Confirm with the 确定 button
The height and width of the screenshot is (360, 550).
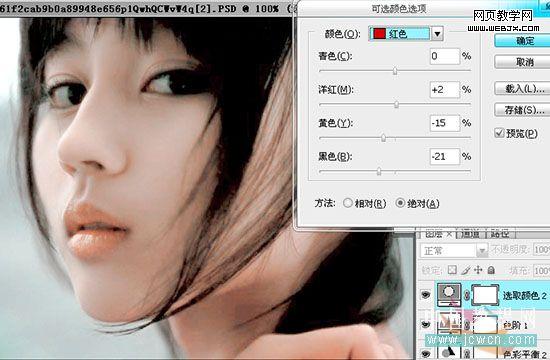(x=522, y=41)
